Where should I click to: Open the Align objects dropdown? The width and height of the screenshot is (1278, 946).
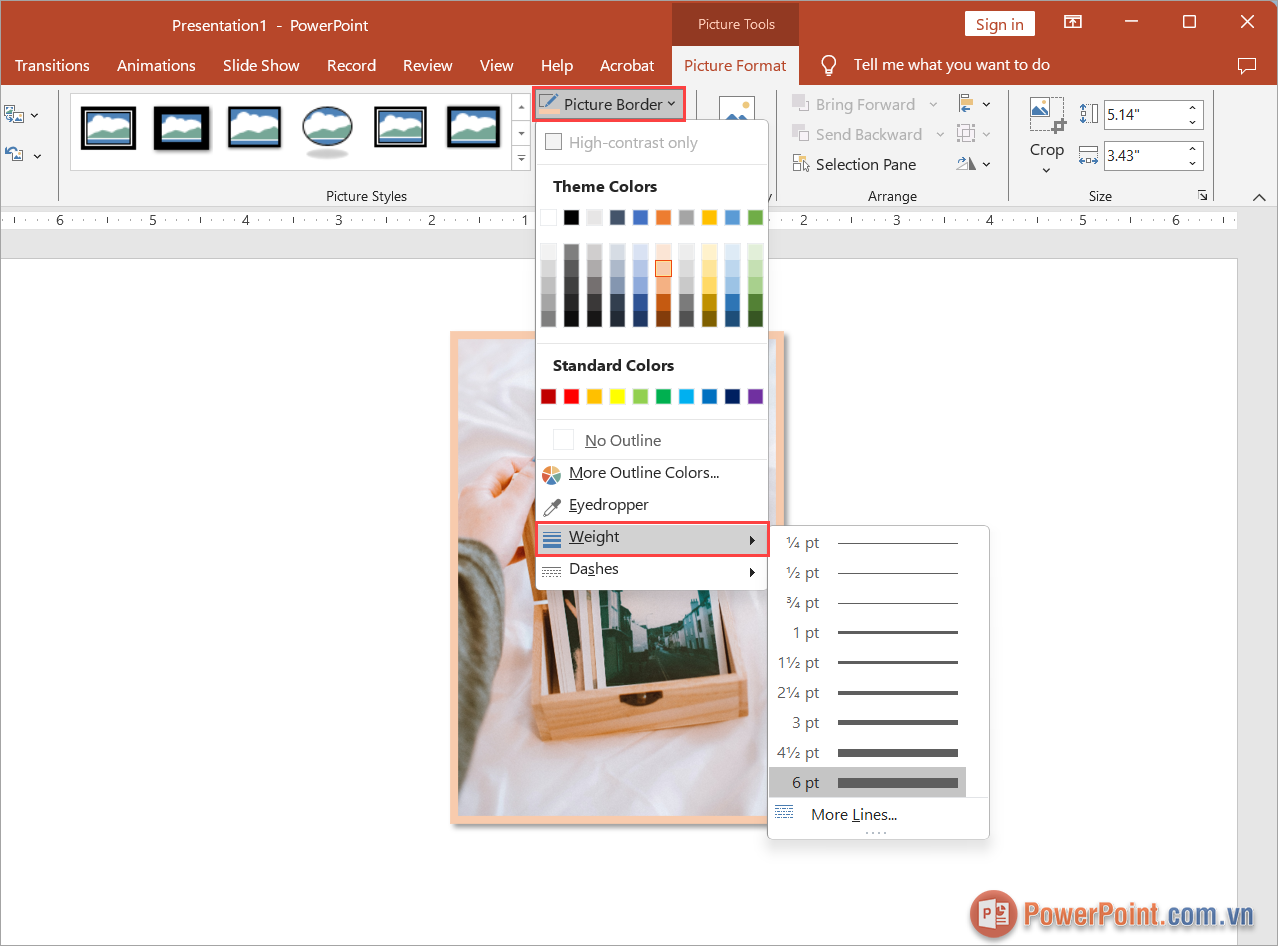click(x=974, y=104)
